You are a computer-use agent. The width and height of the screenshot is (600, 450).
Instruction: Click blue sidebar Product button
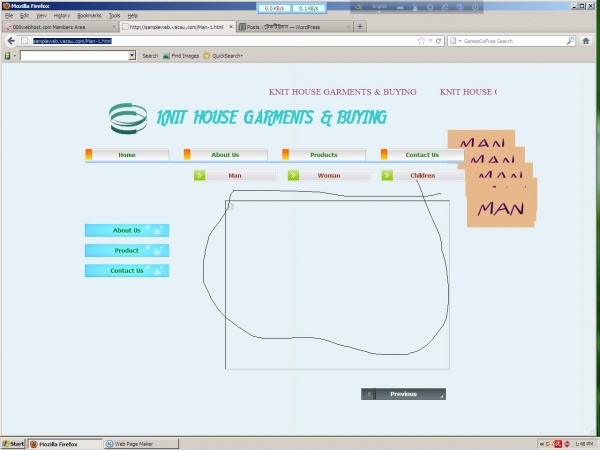click(127, 250)
